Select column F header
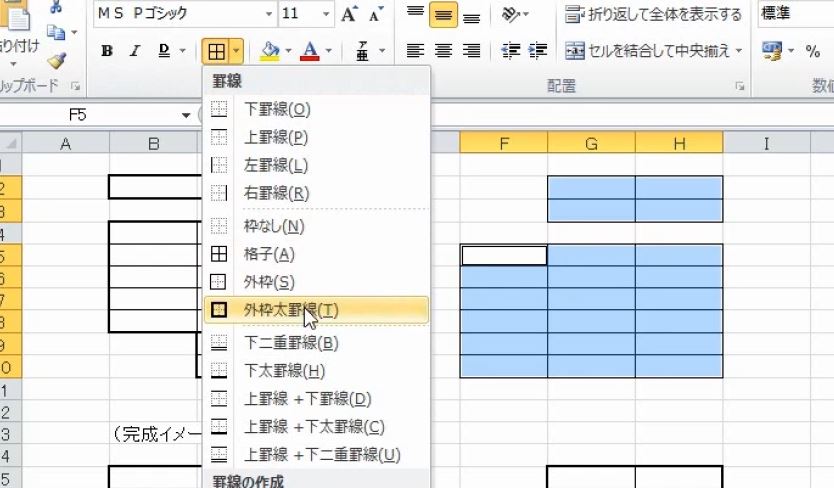The height and width of the screenshot is (488, 834). pyautogui.click(x=504, y=143)
